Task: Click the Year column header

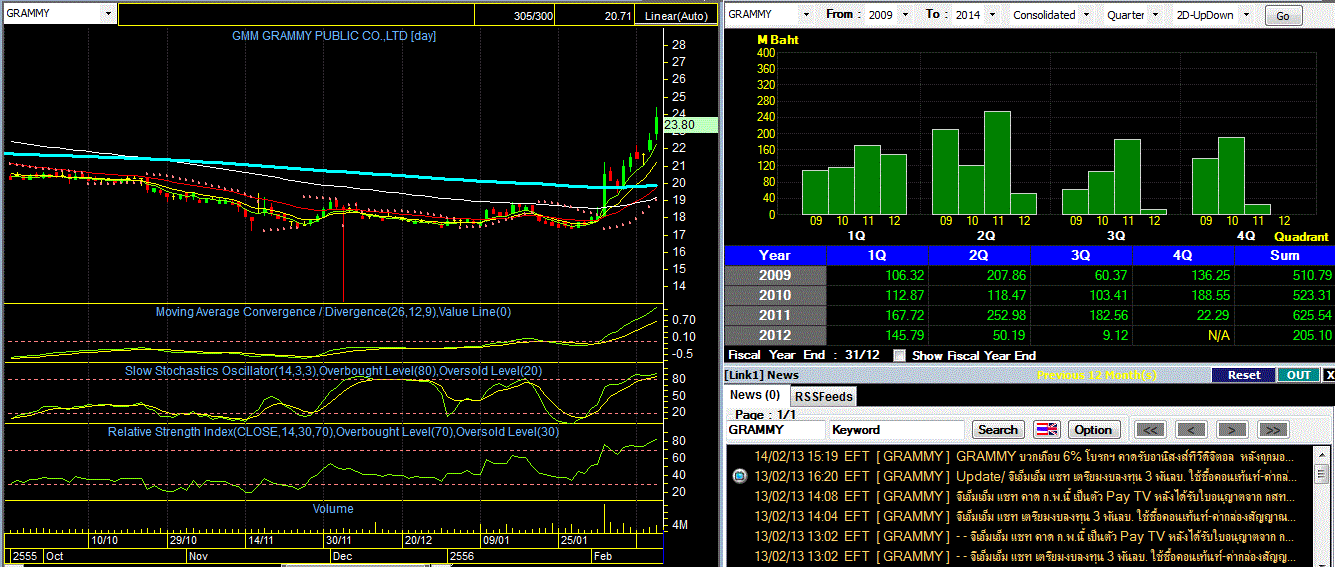Action: tap(775, 255)
